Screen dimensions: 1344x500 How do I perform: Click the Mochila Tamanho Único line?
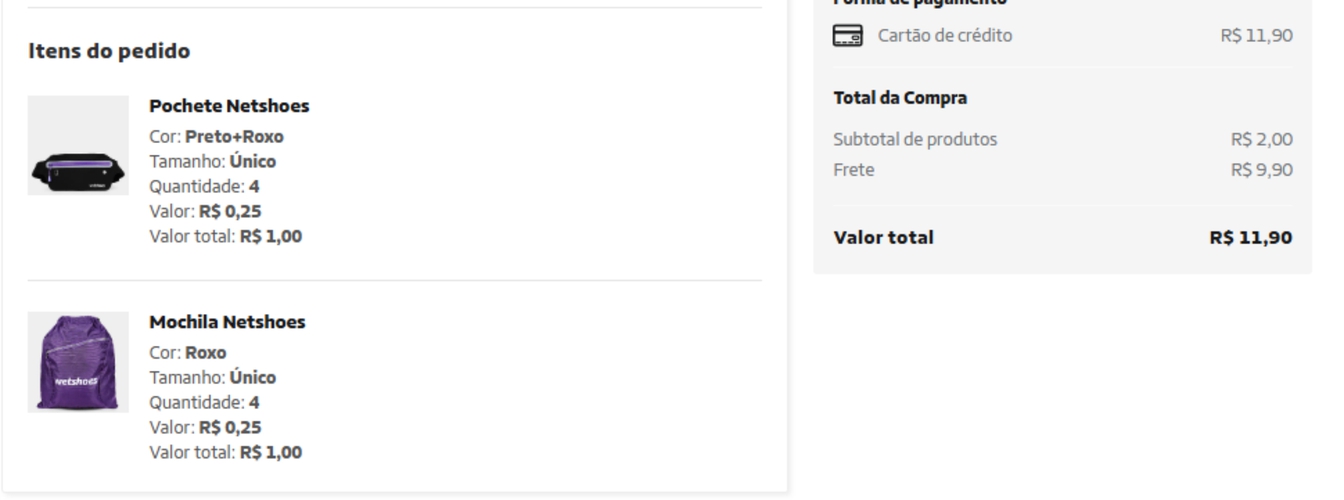tap(212, 378)
